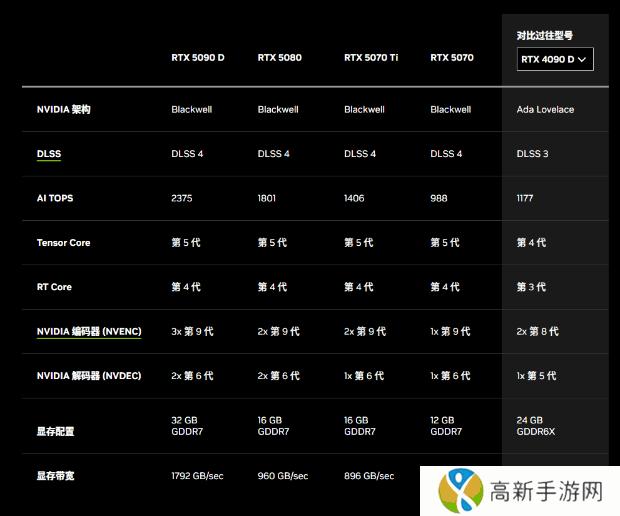Open the NVIDIA 编码器 (NVENC) link
This screenshot has width=620, height=516.
point(89,331)
